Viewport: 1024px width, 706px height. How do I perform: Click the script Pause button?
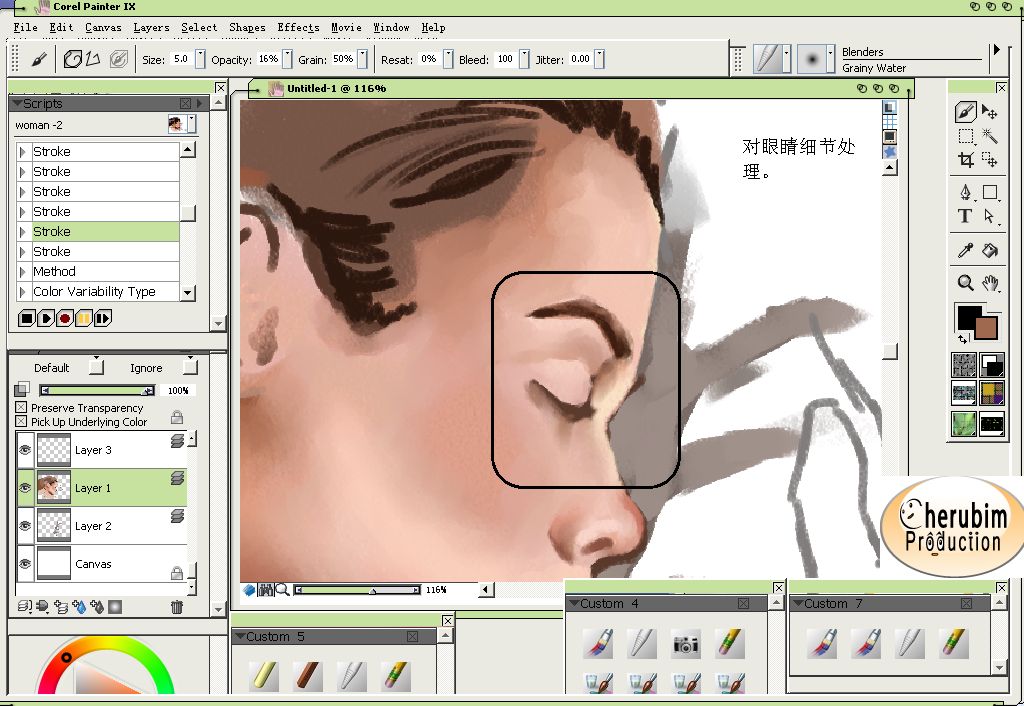[x=84, y=319]
